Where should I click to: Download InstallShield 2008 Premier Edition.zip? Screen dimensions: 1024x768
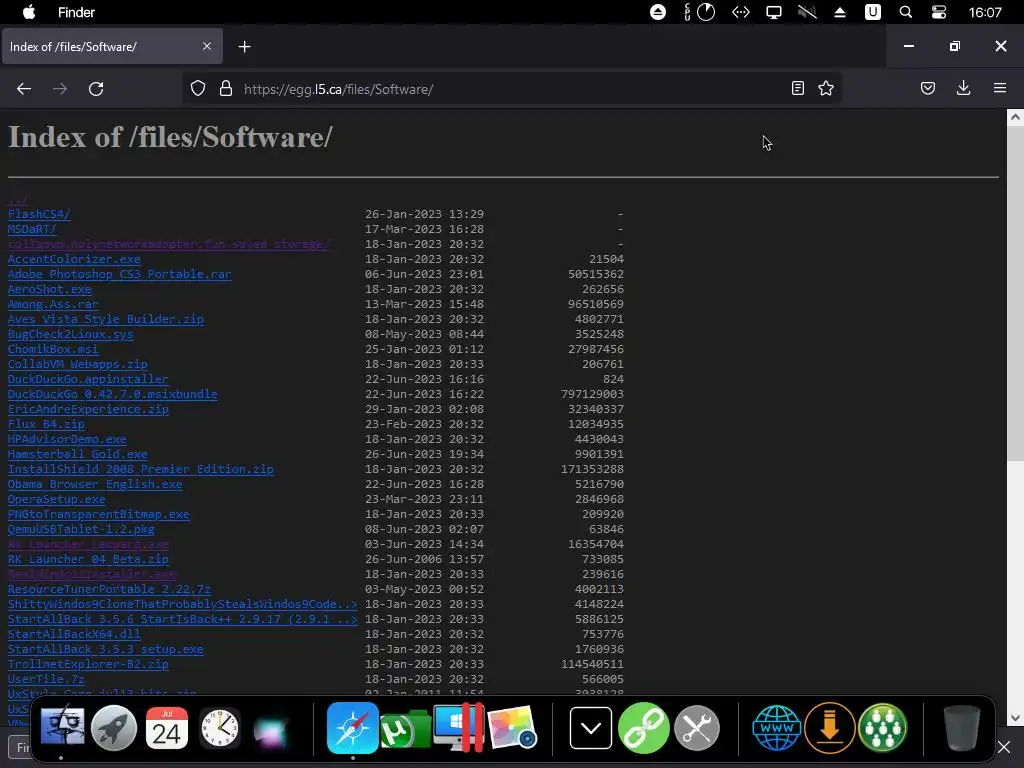[140, 470]
